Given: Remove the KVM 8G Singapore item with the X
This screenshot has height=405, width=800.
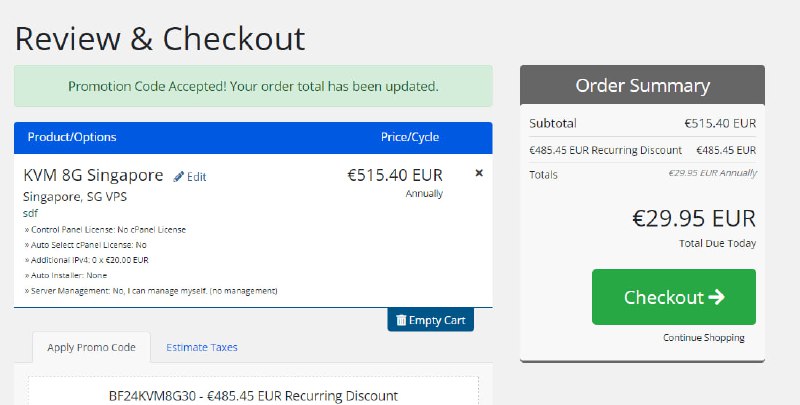Looking at the screenshot, I should point(479,173).
